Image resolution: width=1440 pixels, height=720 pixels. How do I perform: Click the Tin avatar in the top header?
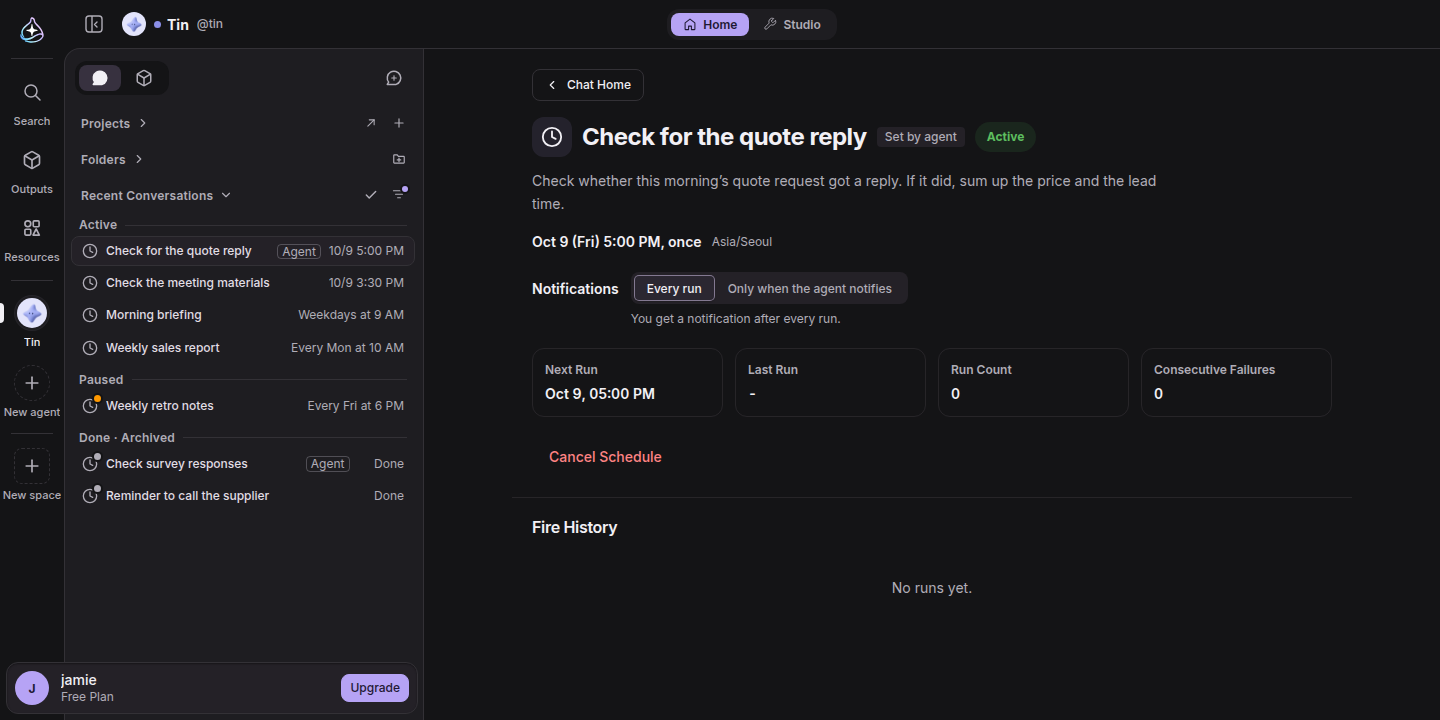[x=134, y=24]
